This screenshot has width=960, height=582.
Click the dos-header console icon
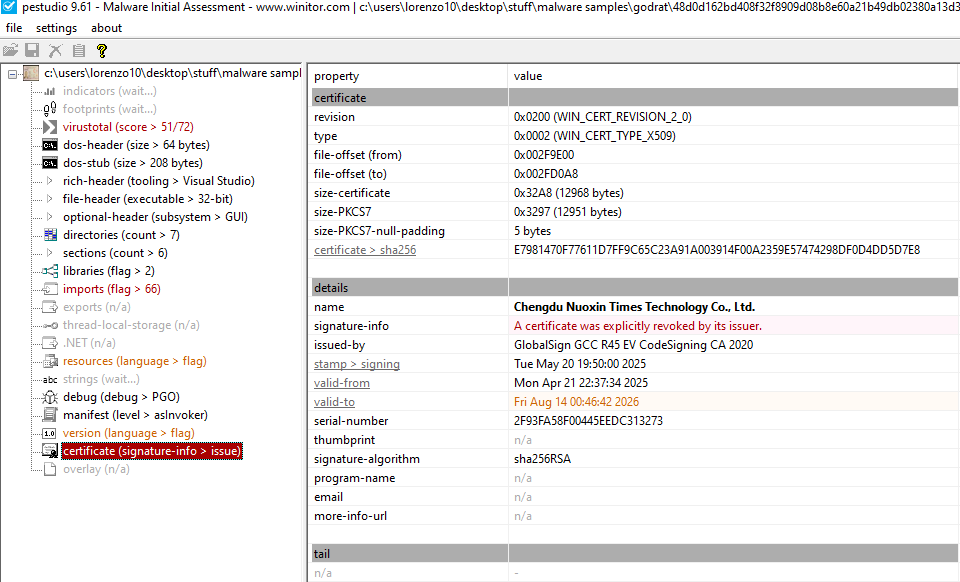(x=50, y=145)
